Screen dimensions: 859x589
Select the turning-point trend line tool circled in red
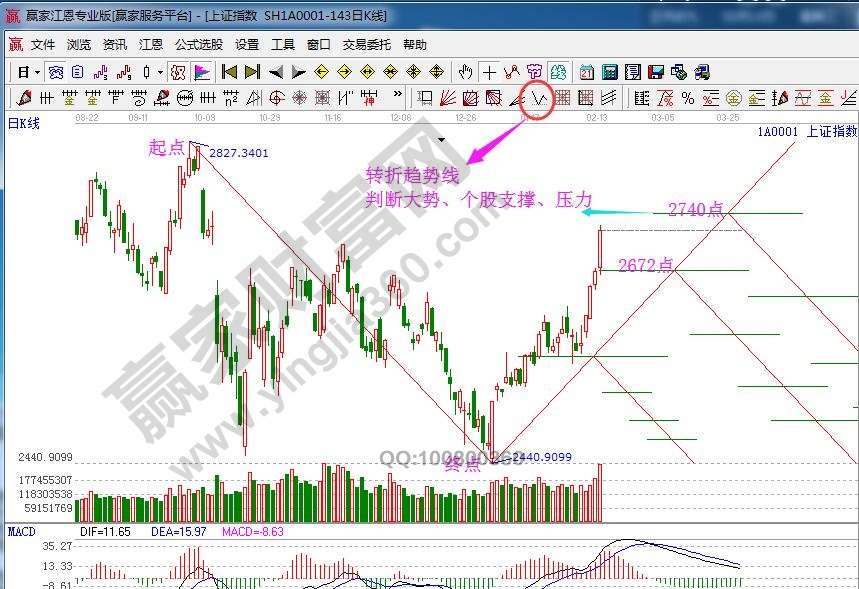540,98
